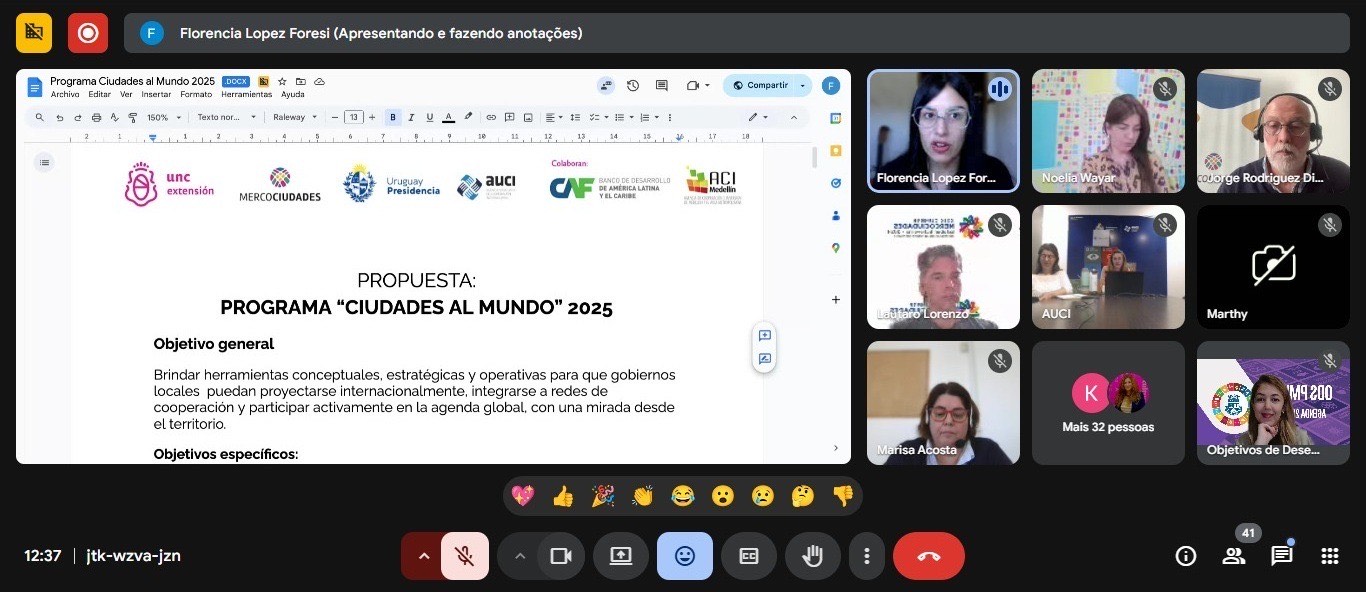Raise hand in the meeting
The width and height of the screenshot is (1366, 592).
click(812, 556)
